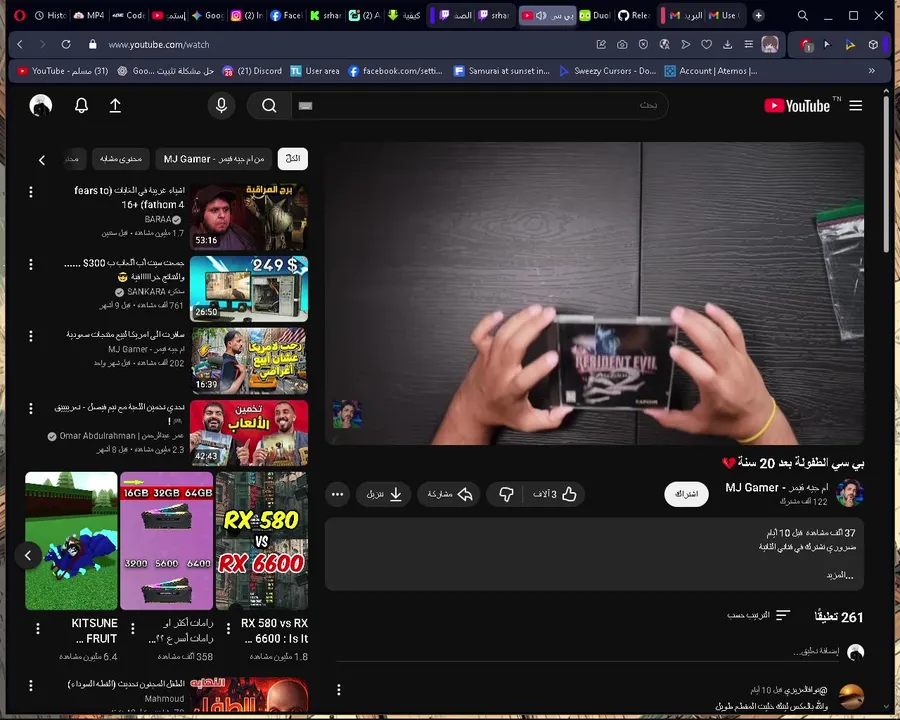The height and width of the screenshot is (720, 900).
Task: Open more actions (three dots) under video
Action: [338, 494]
